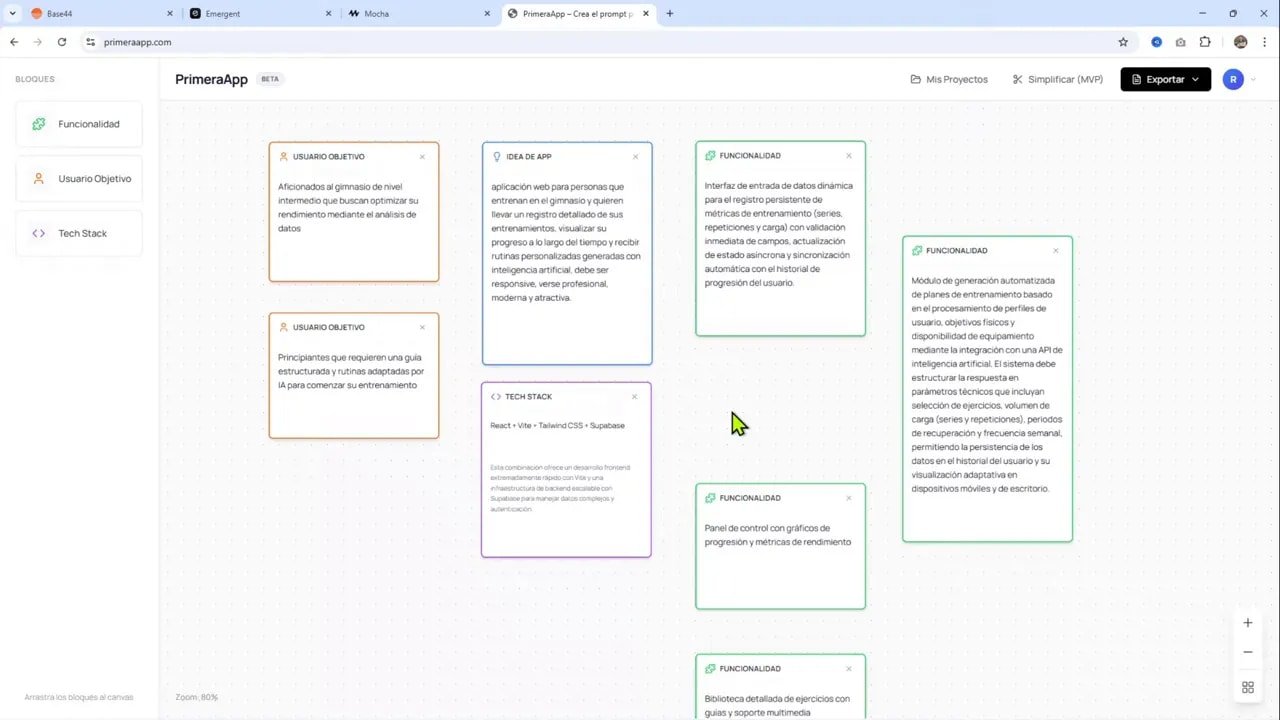Open the grid overview icon at bottom right
Screen dimensions: 1280x720
tap(1247, 687)
